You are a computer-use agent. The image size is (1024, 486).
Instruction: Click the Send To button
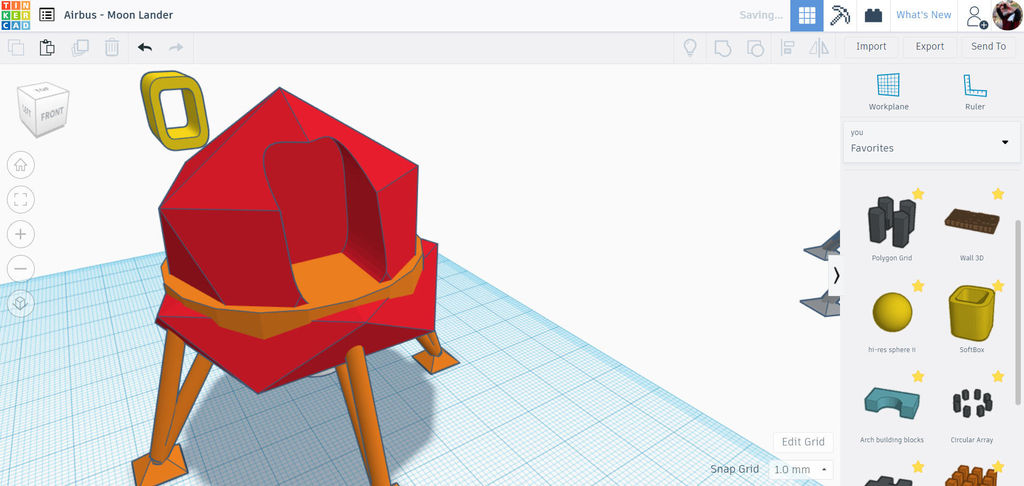[988, 46]
